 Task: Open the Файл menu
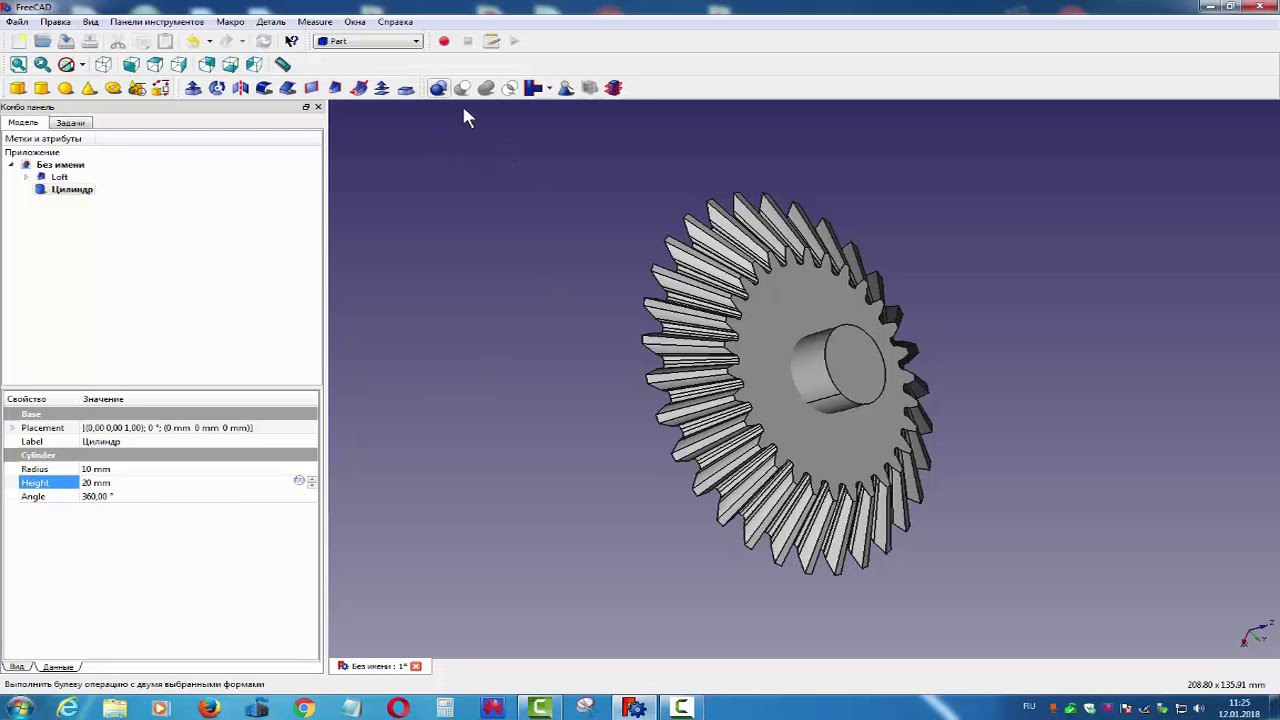pos(17,22)
